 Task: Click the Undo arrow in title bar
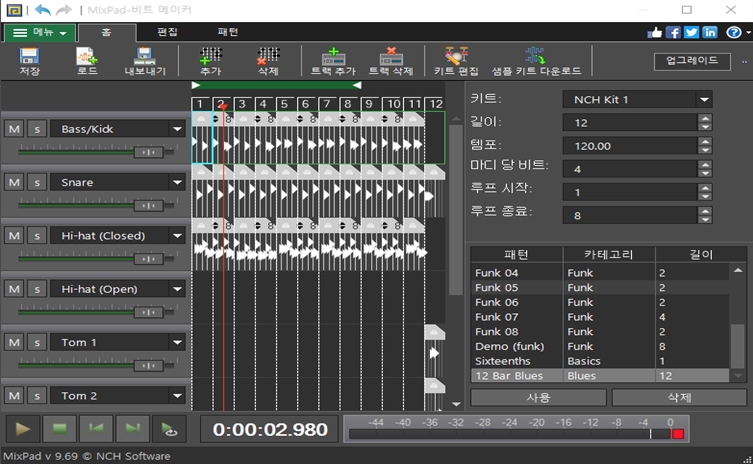(x=43, y=10)
